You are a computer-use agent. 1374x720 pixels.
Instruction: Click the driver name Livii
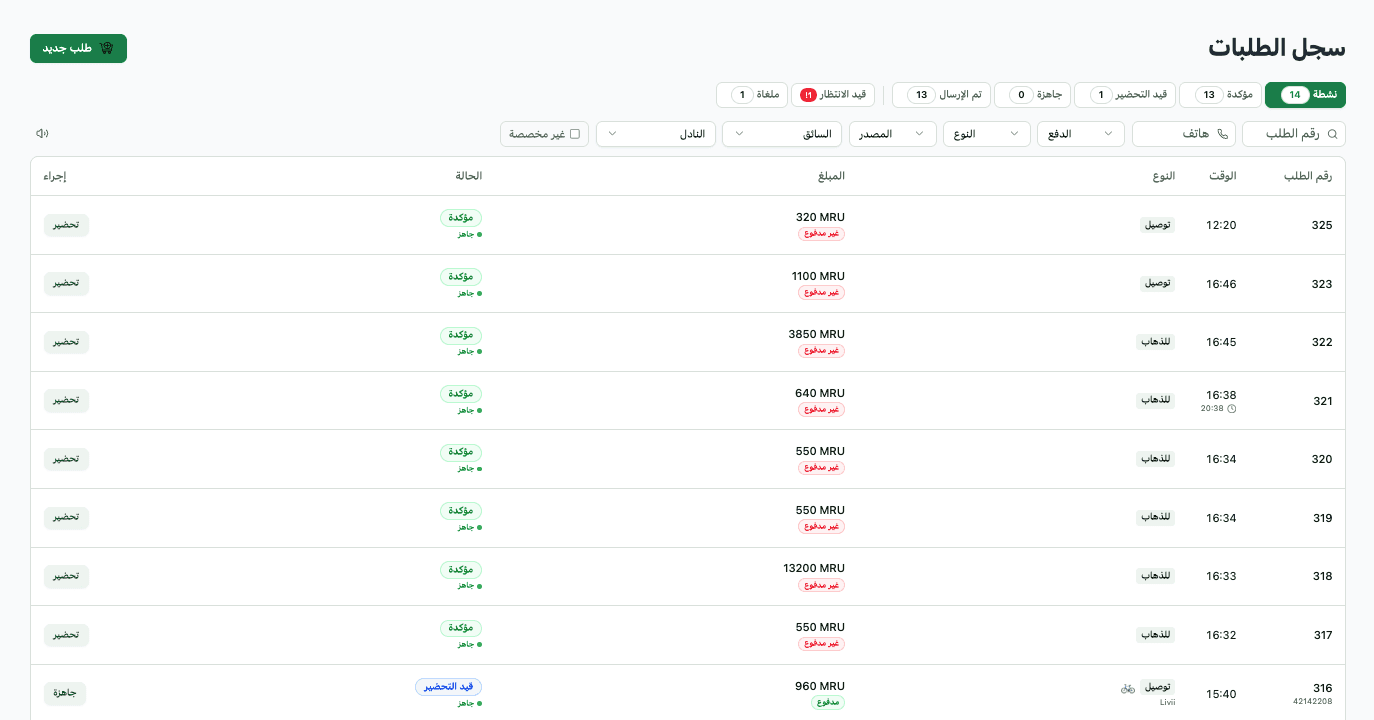[1167, 702]
